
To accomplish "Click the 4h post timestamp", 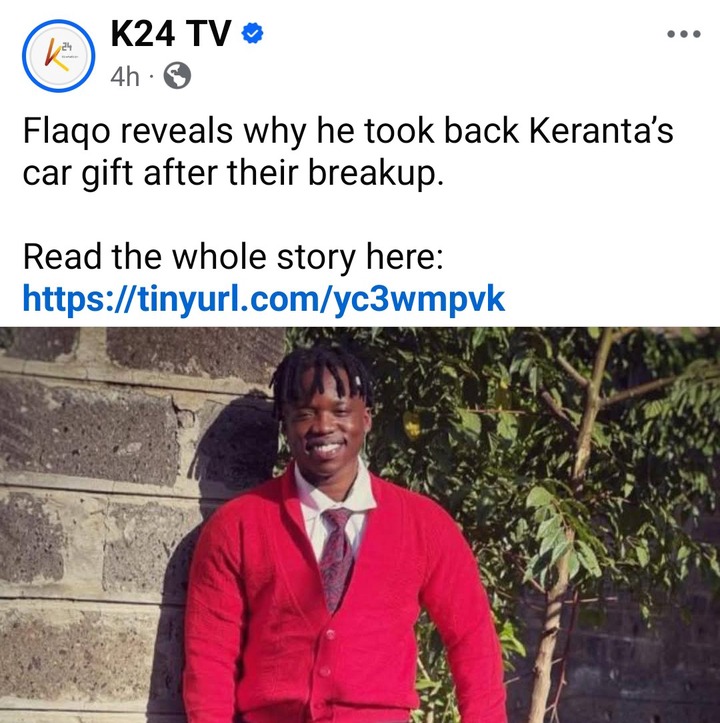I will pyautogui.click(x=125, y=76).
